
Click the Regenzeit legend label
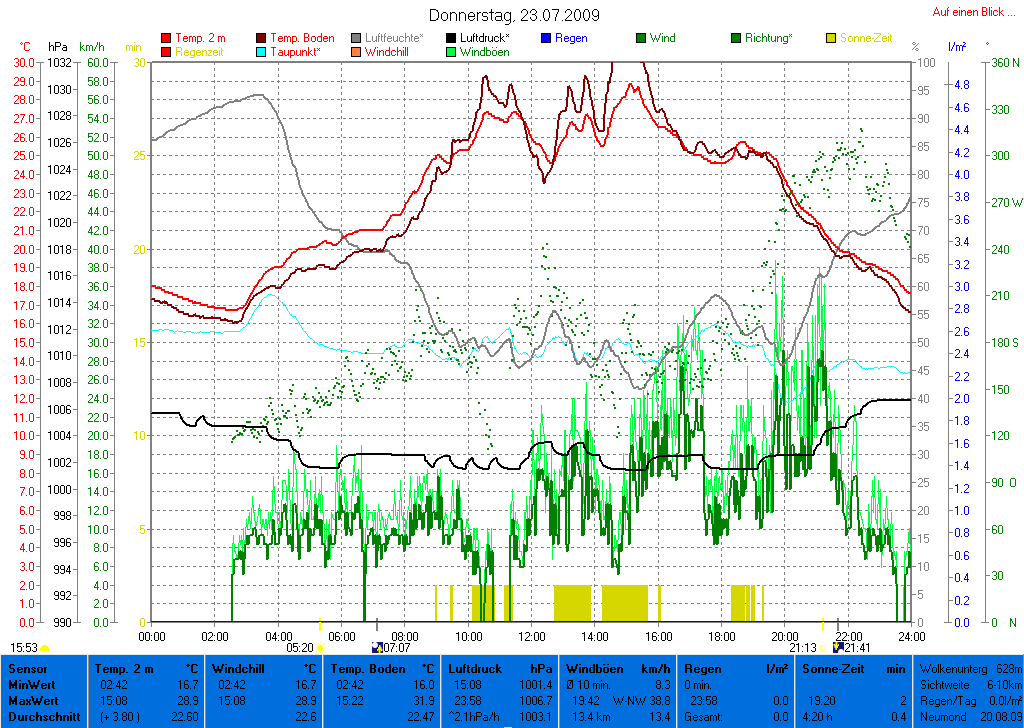(x=200, y=52)
